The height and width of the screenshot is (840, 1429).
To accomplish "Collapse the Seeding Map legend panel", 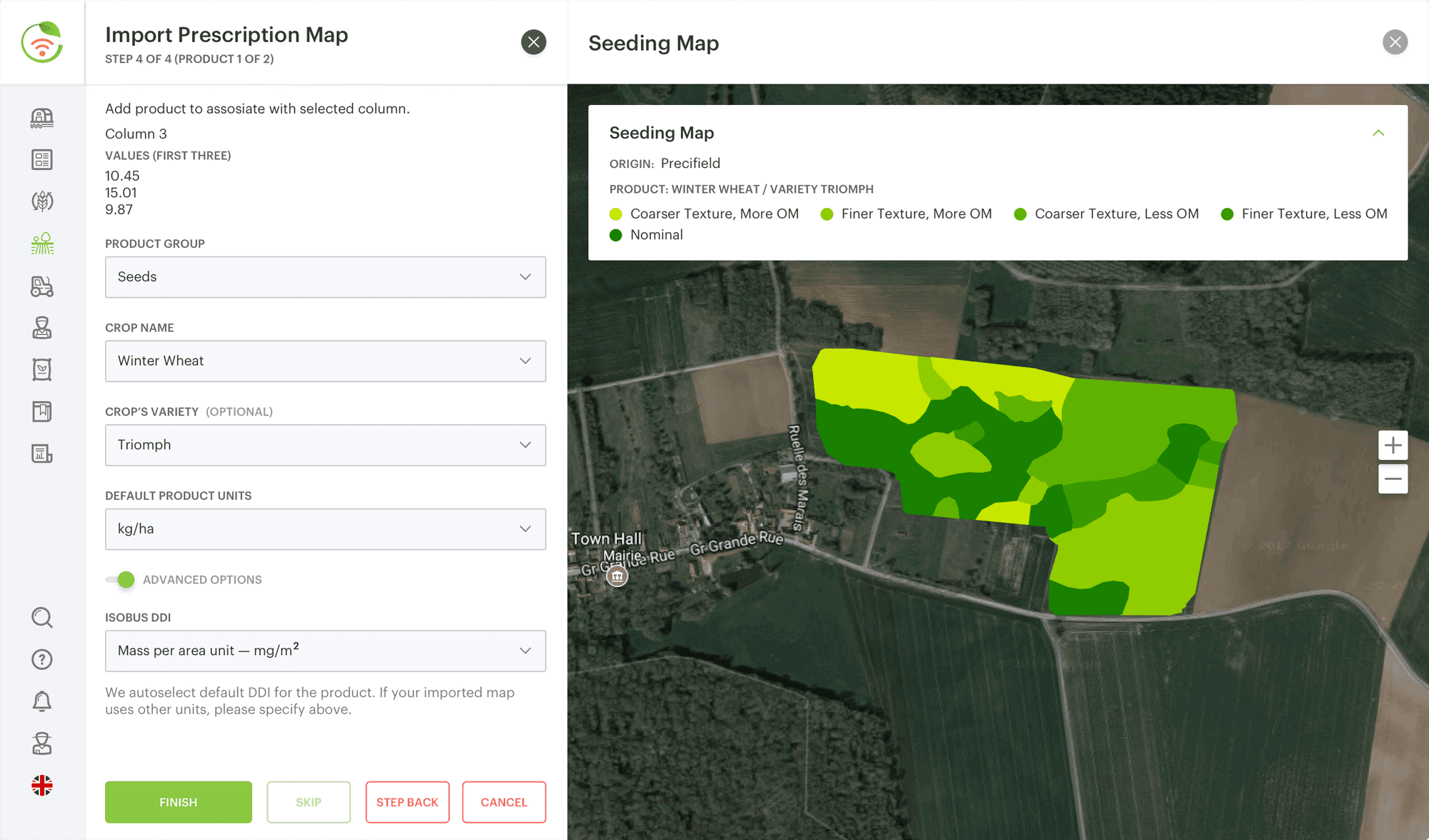I will coord(1378,133).
